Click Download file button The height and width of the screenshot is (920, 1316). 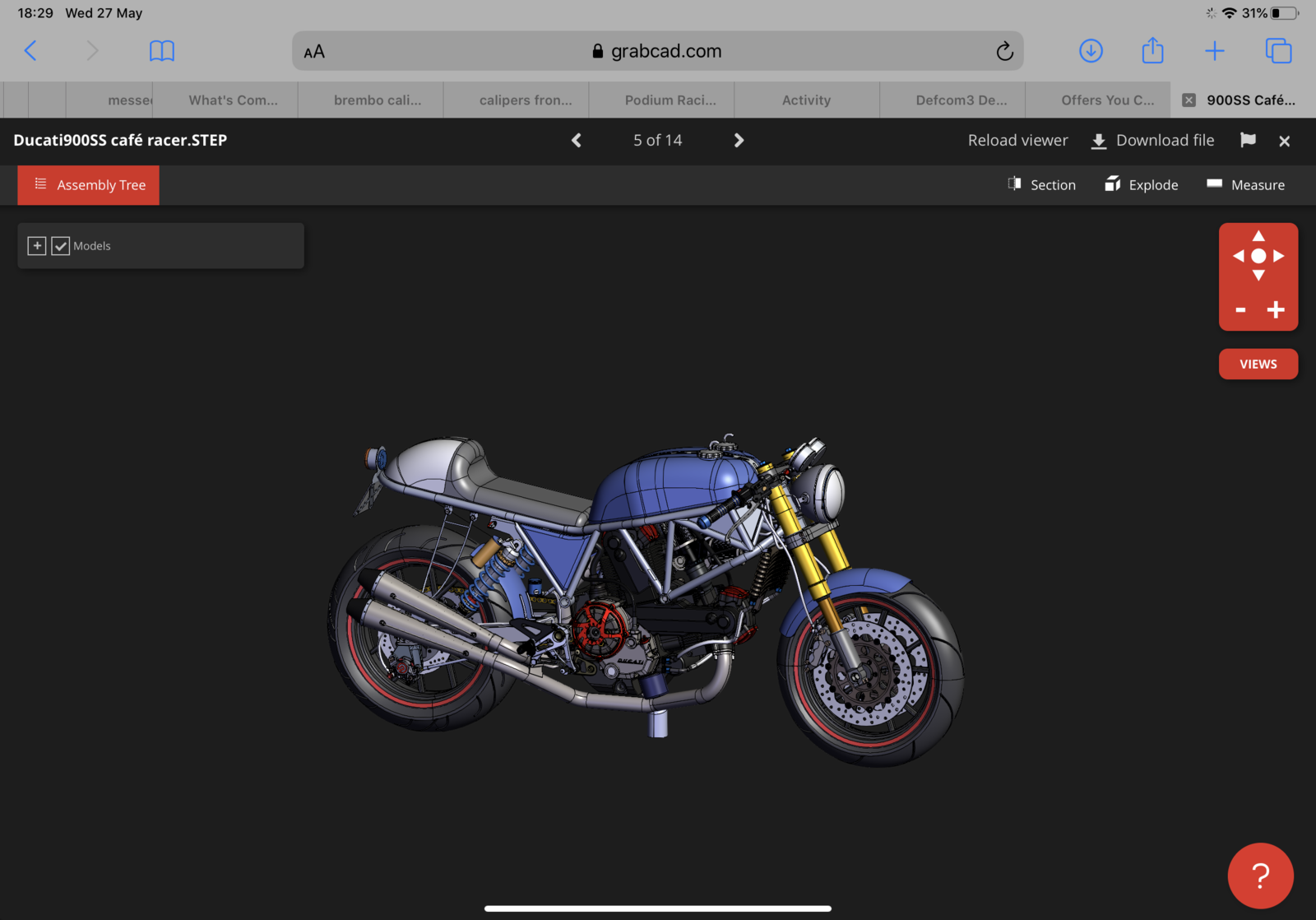[1152, 141]
